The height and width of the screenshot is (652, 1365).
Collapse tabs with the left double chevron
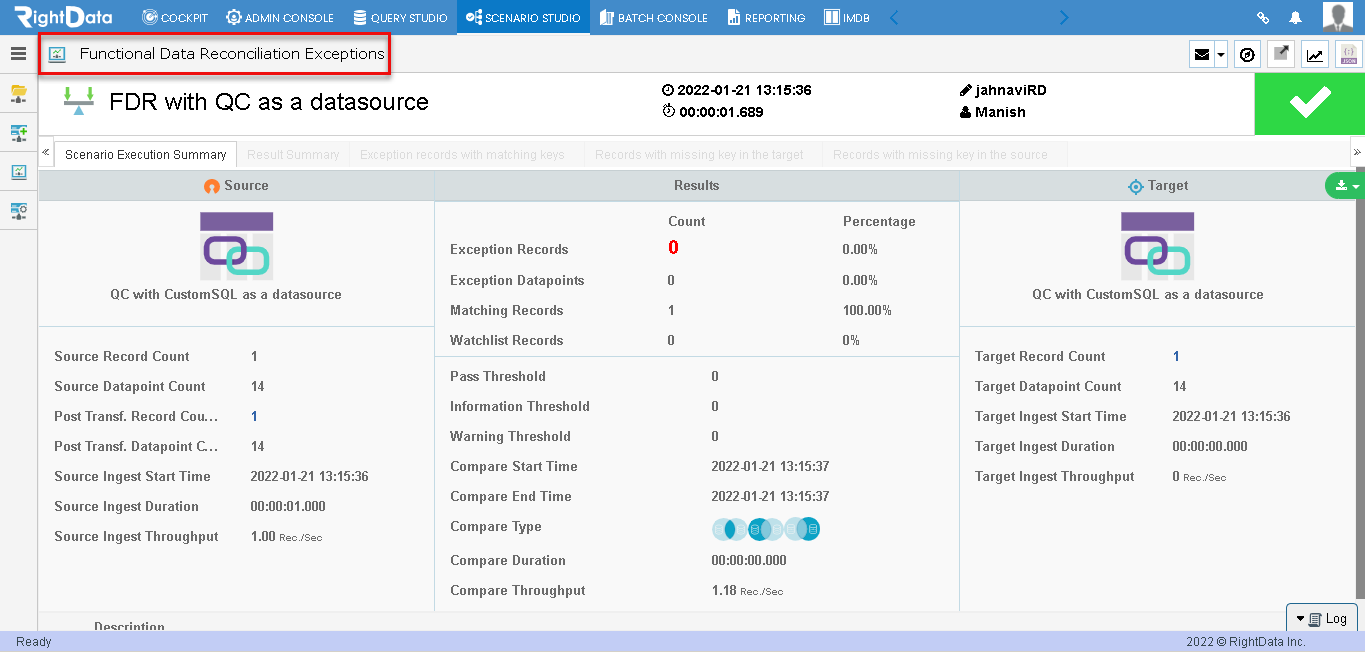46,153
